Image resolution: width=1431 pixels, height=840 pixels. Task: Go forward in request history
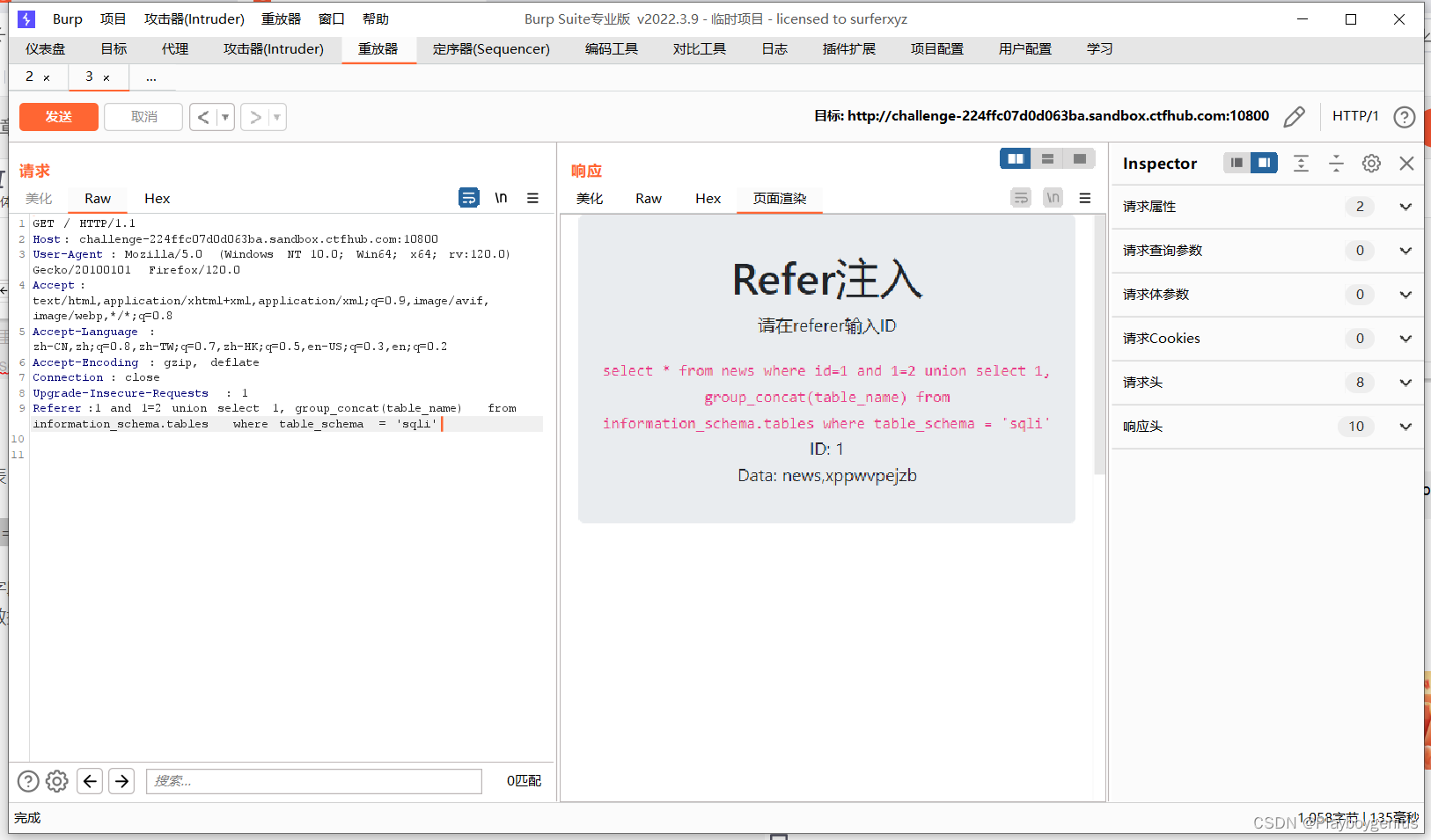255,117
